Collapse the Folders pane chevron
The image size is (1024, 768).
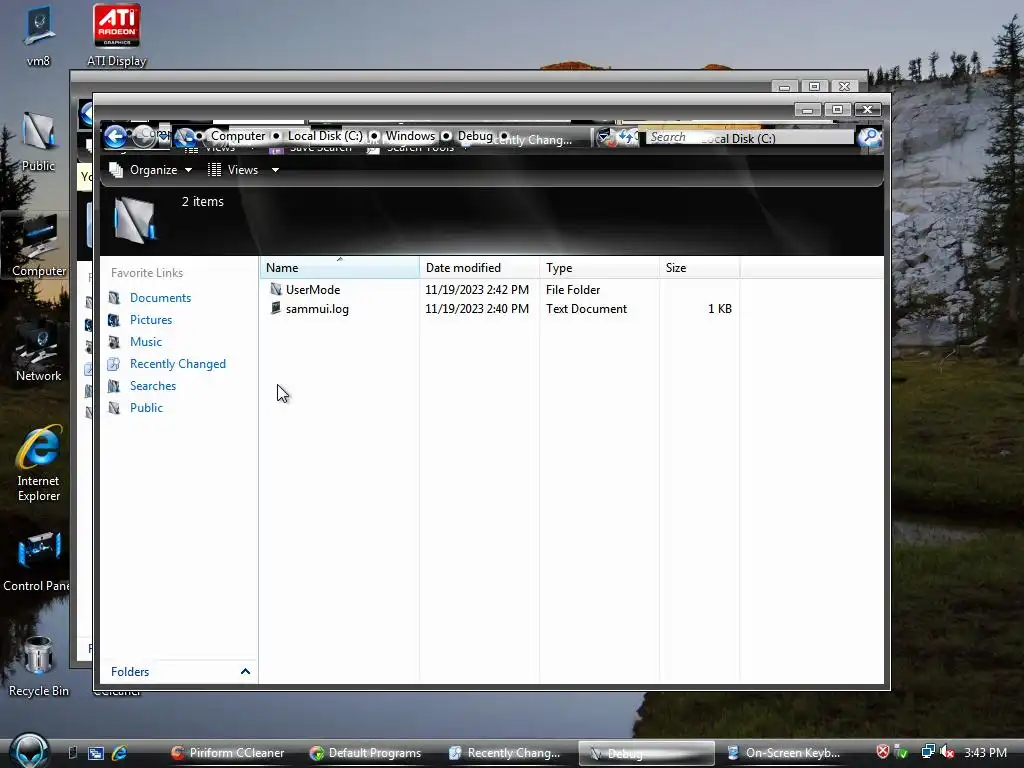246,671
